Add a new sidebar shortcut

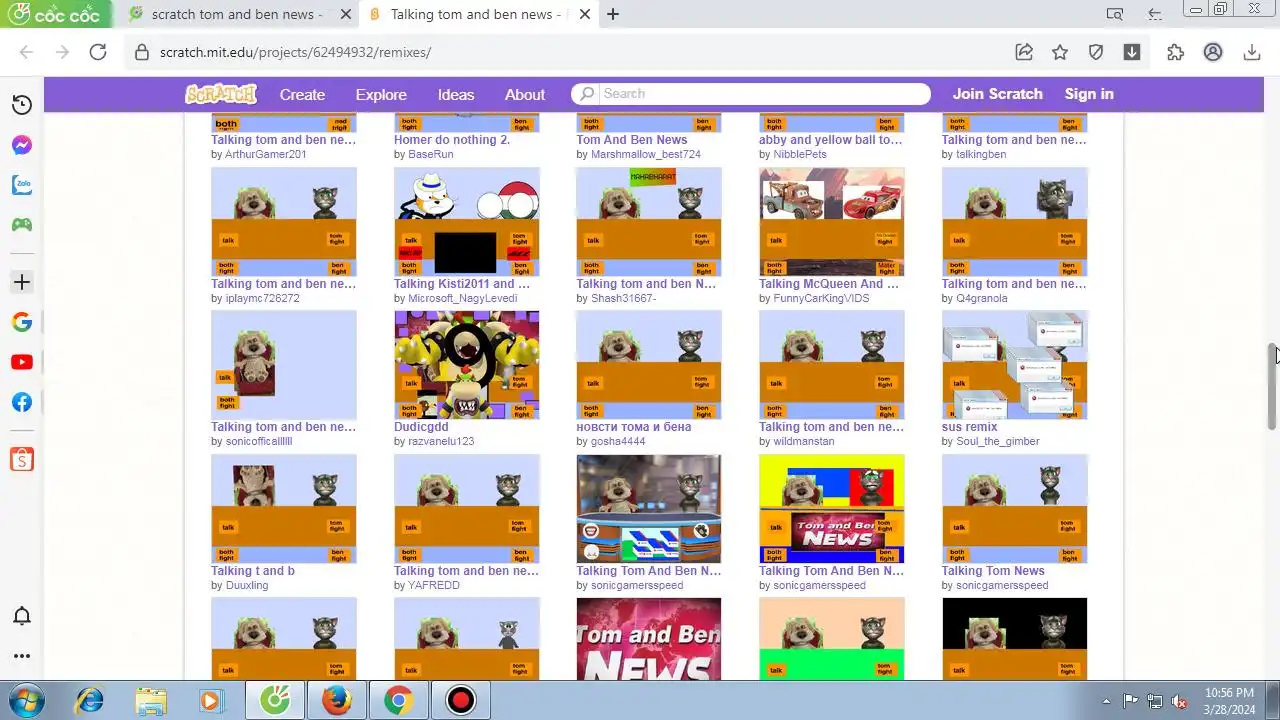tap(22, 283)
